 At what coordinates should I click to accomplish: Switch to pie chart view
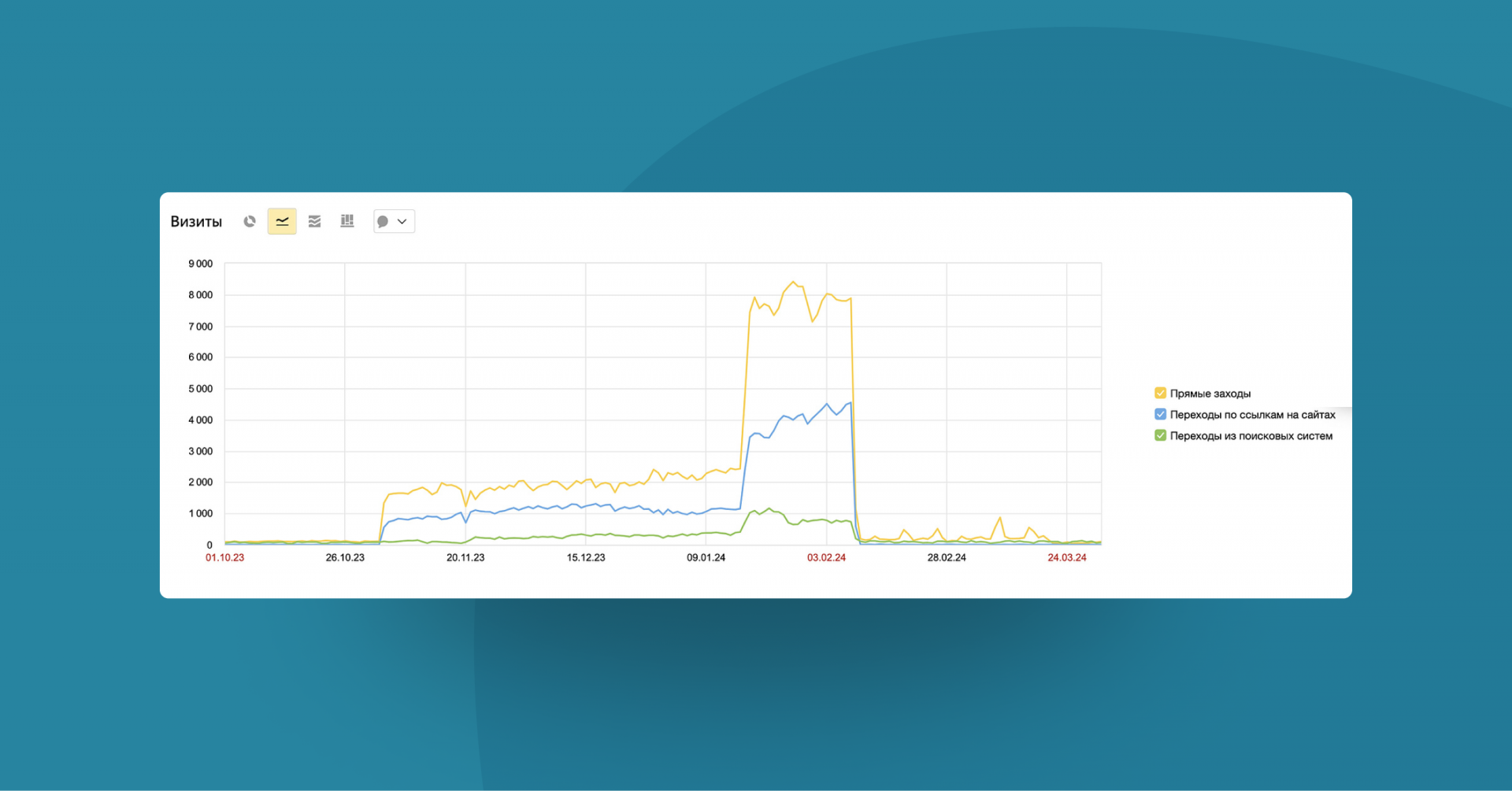click(250, 222)
